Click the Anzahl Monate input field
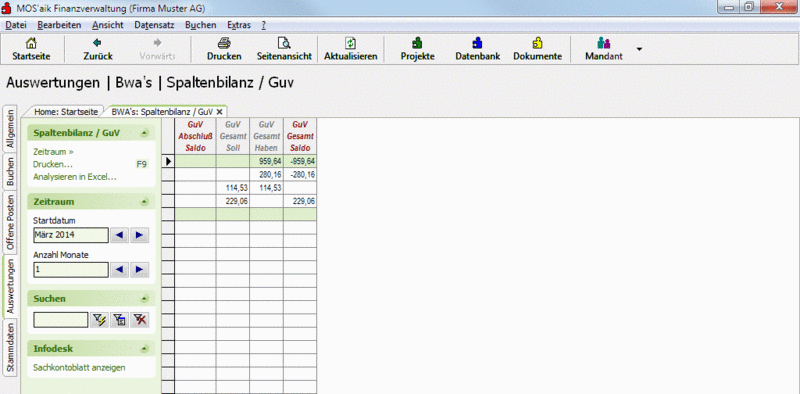This screenshot has width=800, height=394. tap(71, 269)
